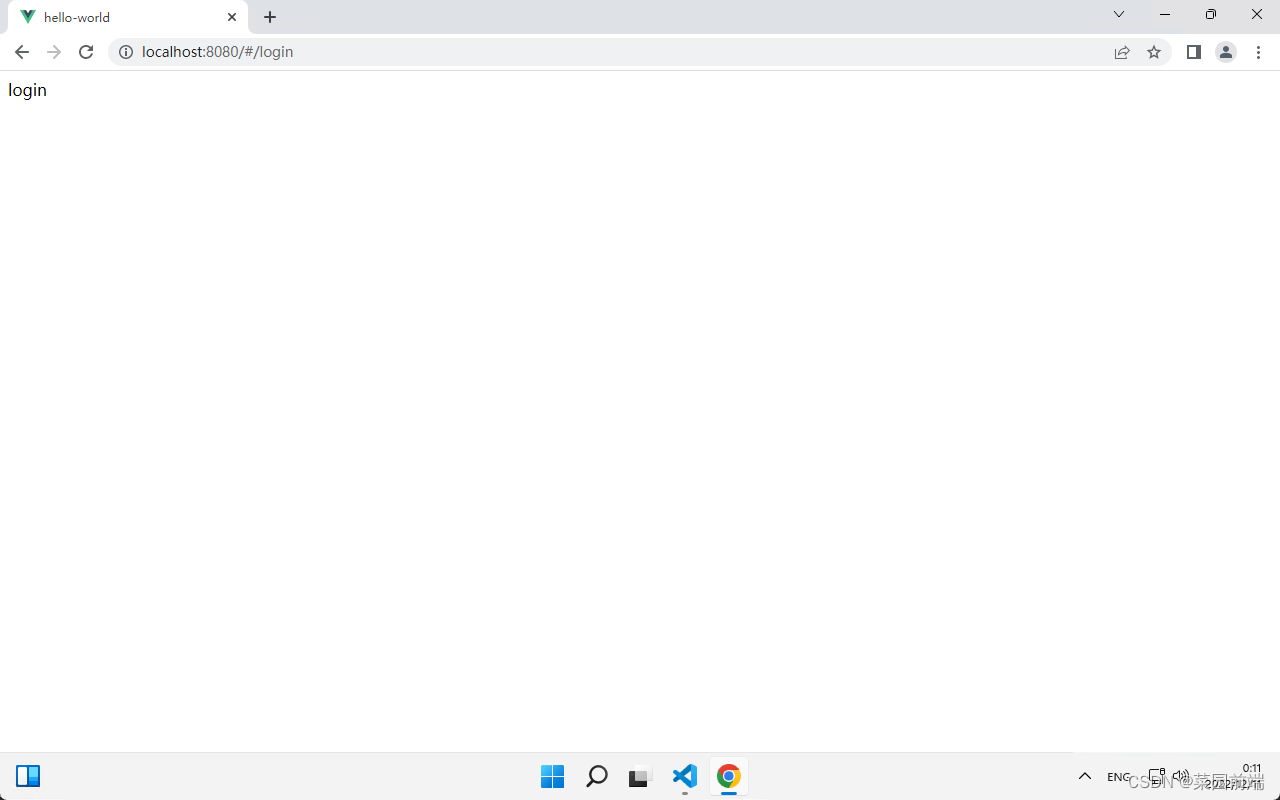Screen dimensions: 1280x800
Task: Open the Chrome side panel
Action: [1194, 52]
